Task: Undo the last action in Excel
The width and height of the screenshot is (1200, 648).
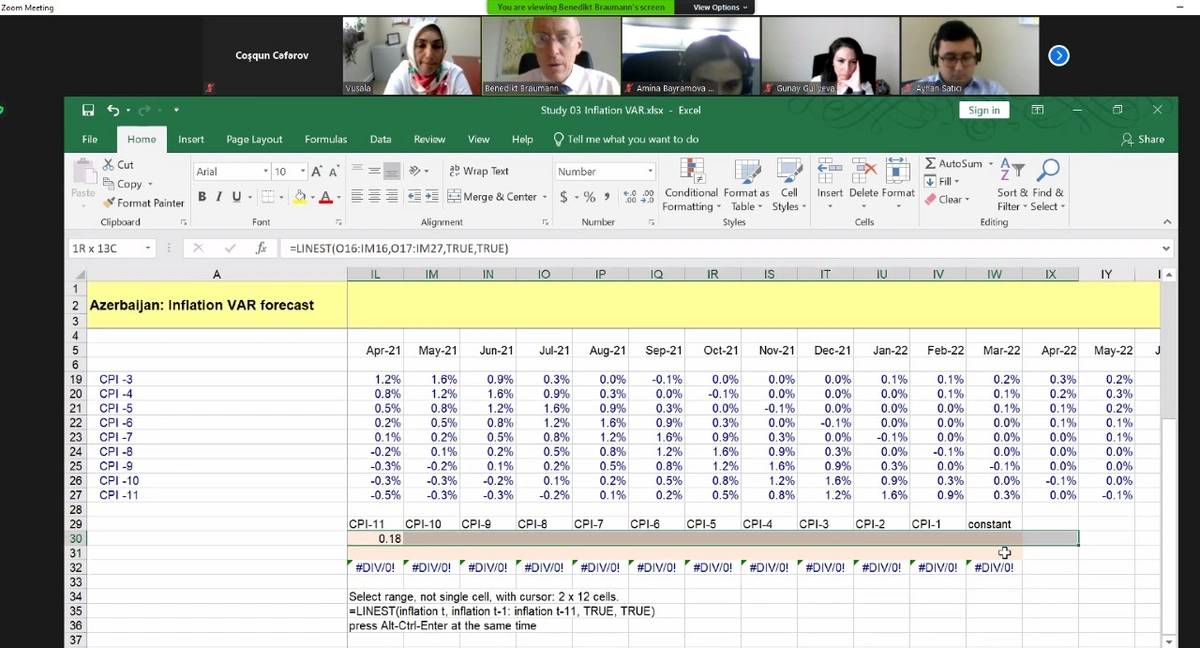Action: pos(113,110)
